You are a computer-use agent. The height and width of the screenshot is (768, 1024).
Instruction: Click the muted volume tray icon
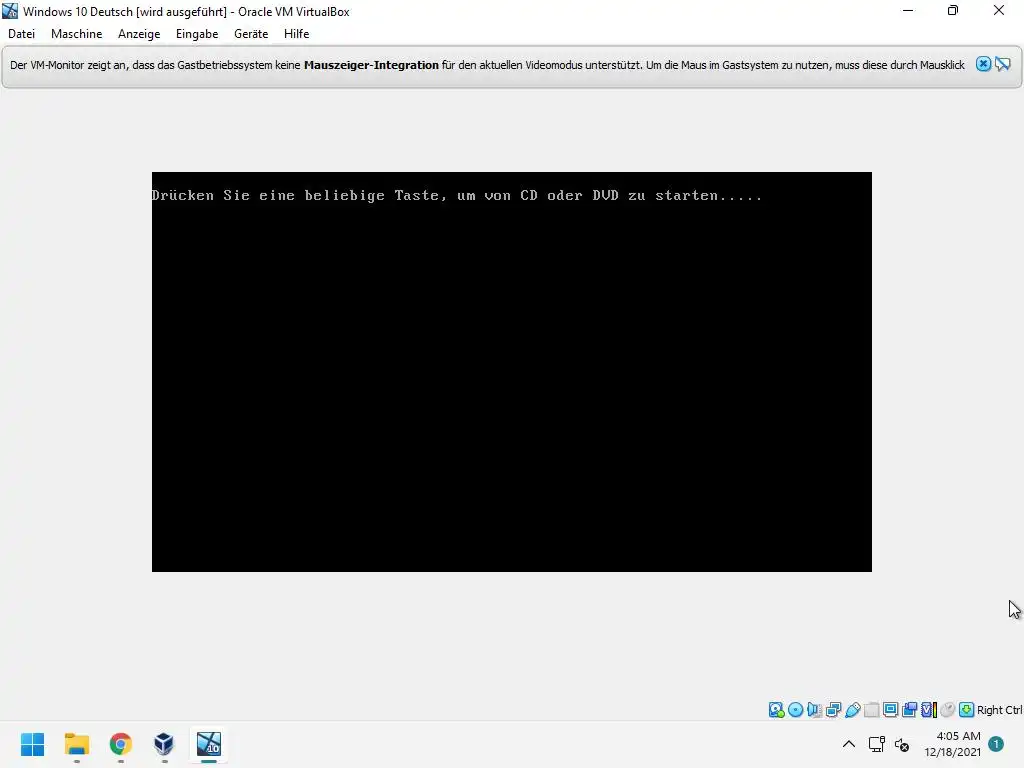click(x=902, y=744)
